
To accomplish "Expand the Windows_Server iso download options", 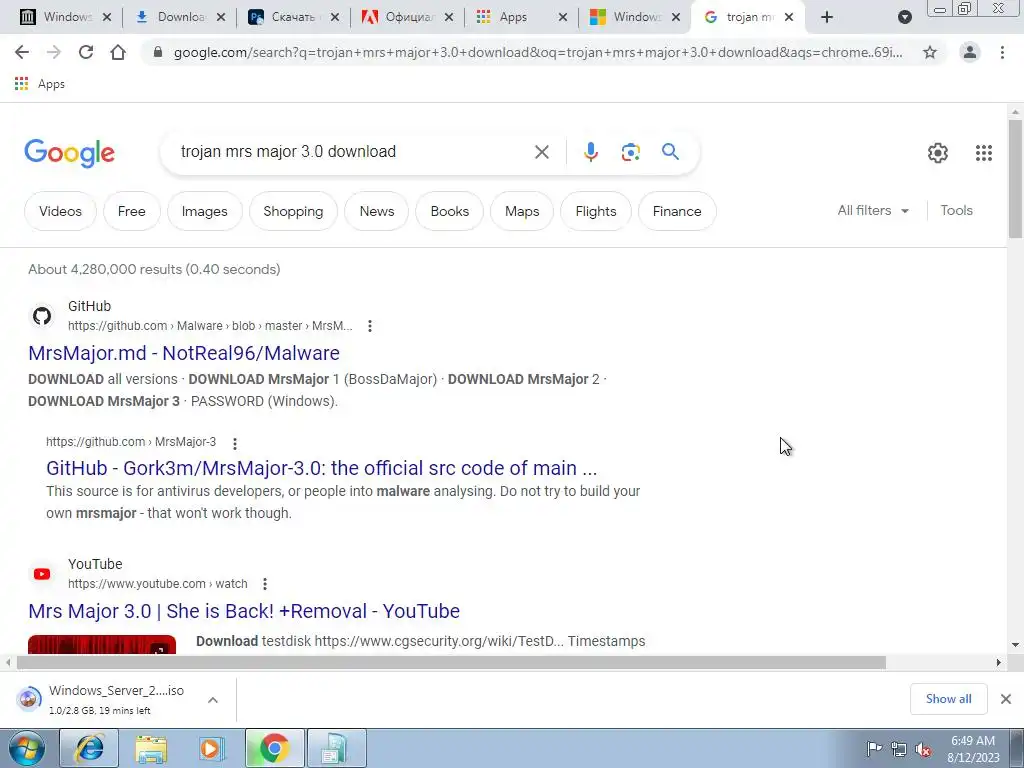I will [x=213, y=700].
